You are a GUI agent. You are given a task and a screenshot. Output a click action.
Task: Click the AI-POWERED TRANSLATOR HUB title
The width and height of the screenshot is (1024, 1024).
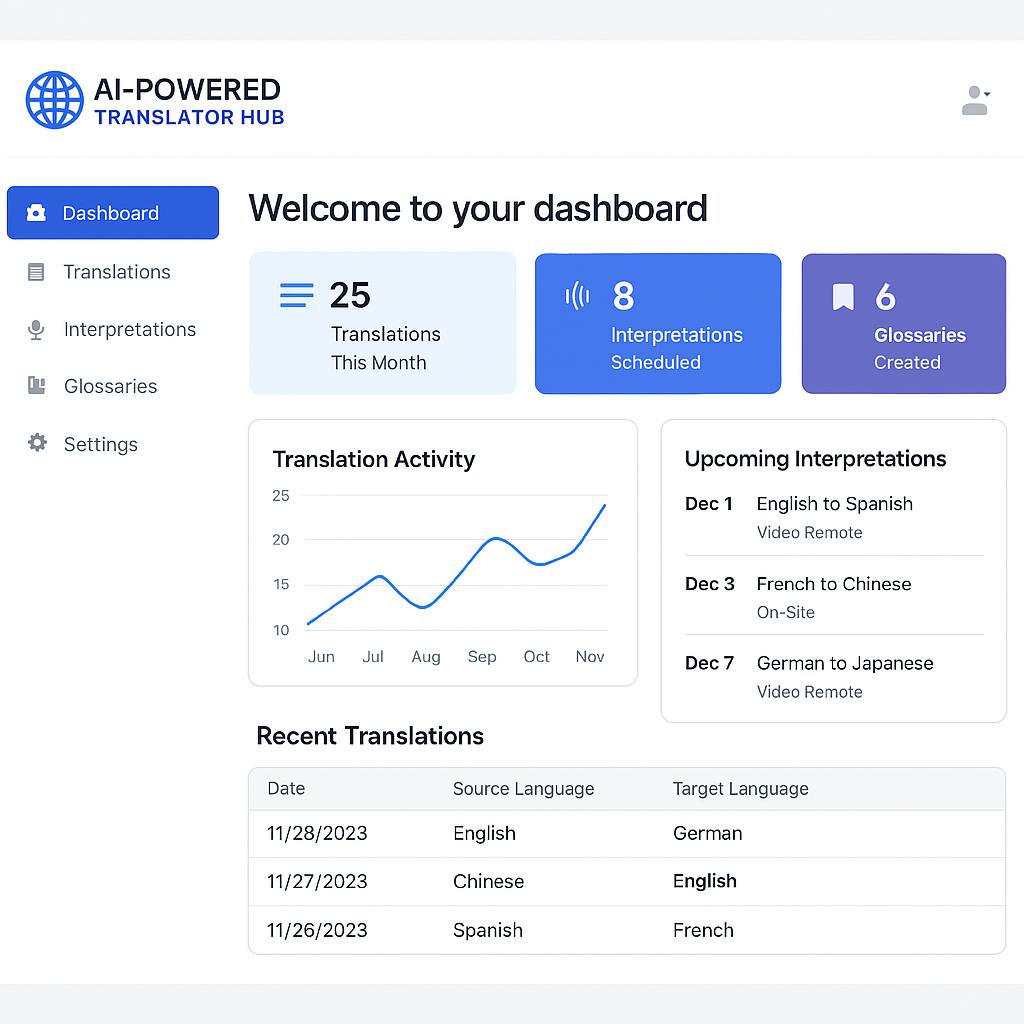189,101
